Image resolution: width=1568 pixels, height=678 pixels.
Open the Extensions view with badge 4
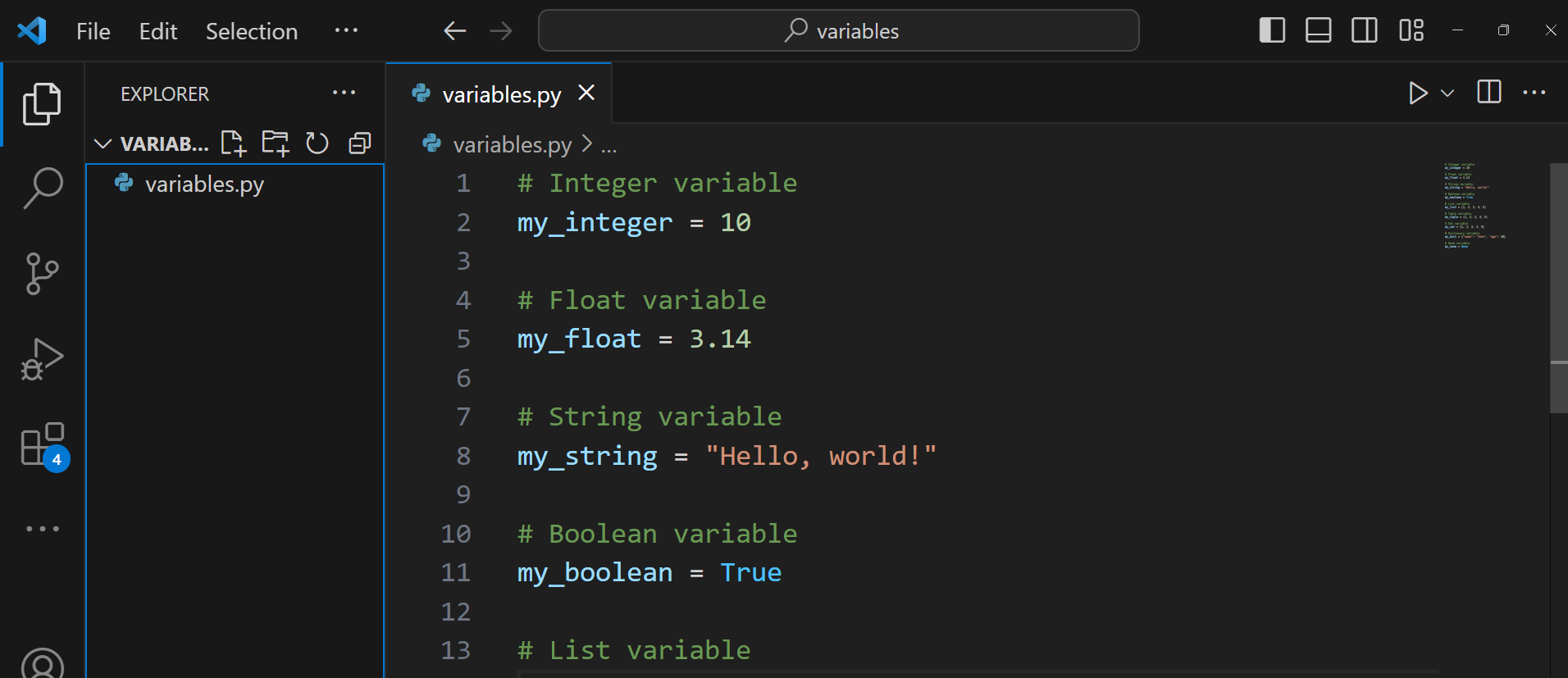point(43,446)
